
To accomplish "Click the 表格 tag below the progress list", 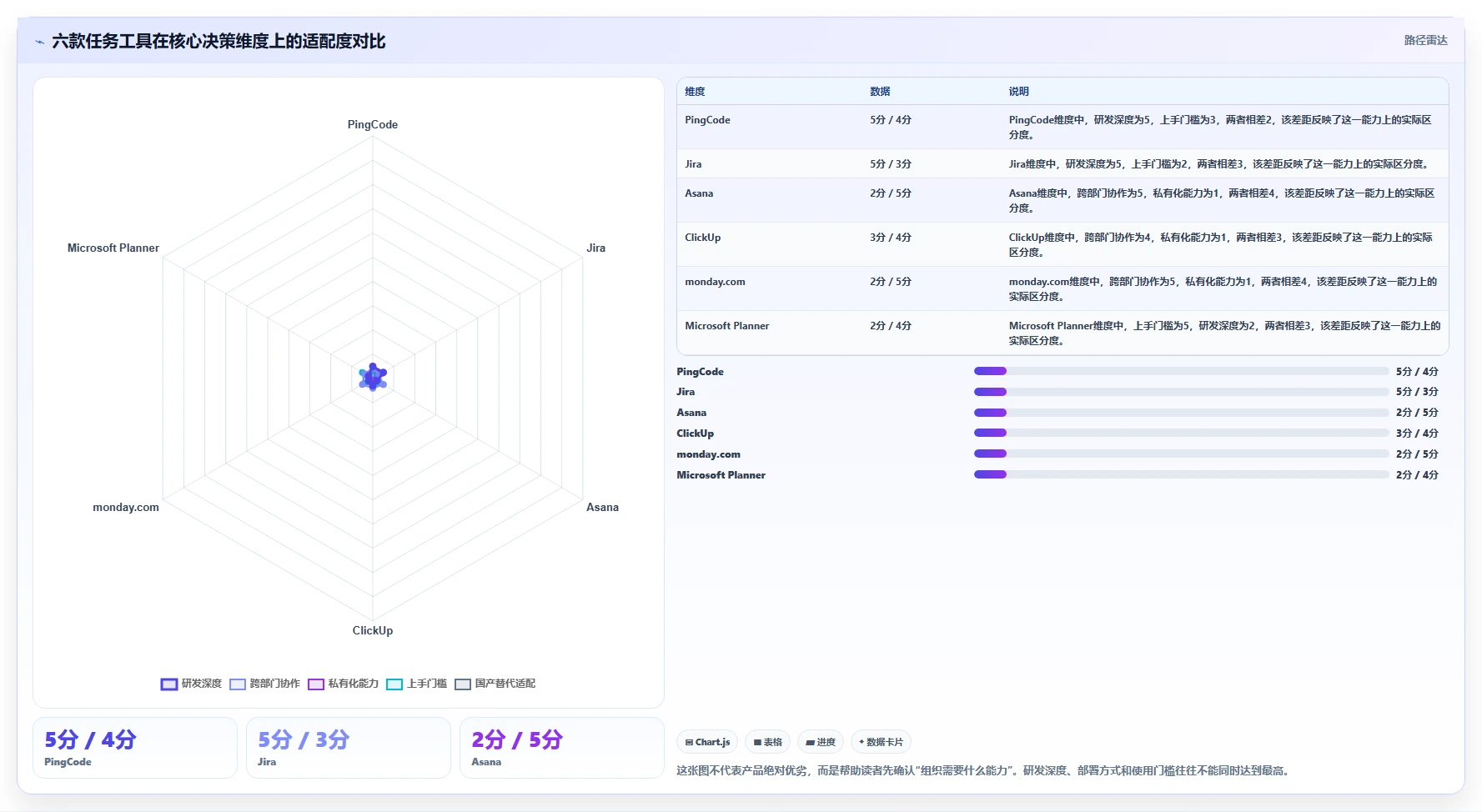I will [x=767, y=742].
